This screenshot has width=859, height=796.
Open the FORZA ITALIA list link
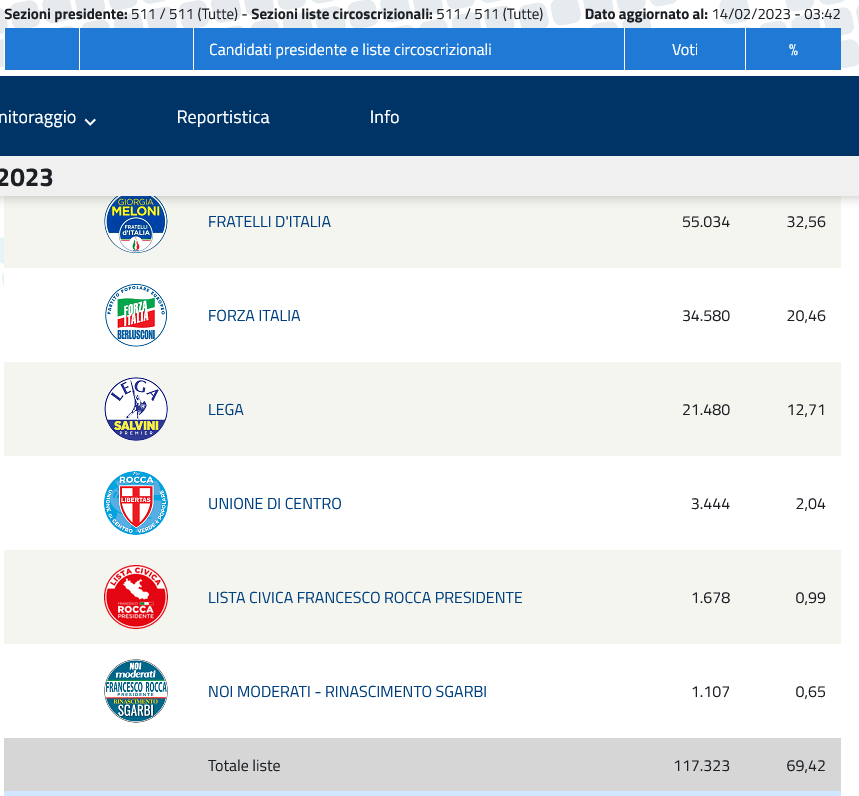[254, 316]
